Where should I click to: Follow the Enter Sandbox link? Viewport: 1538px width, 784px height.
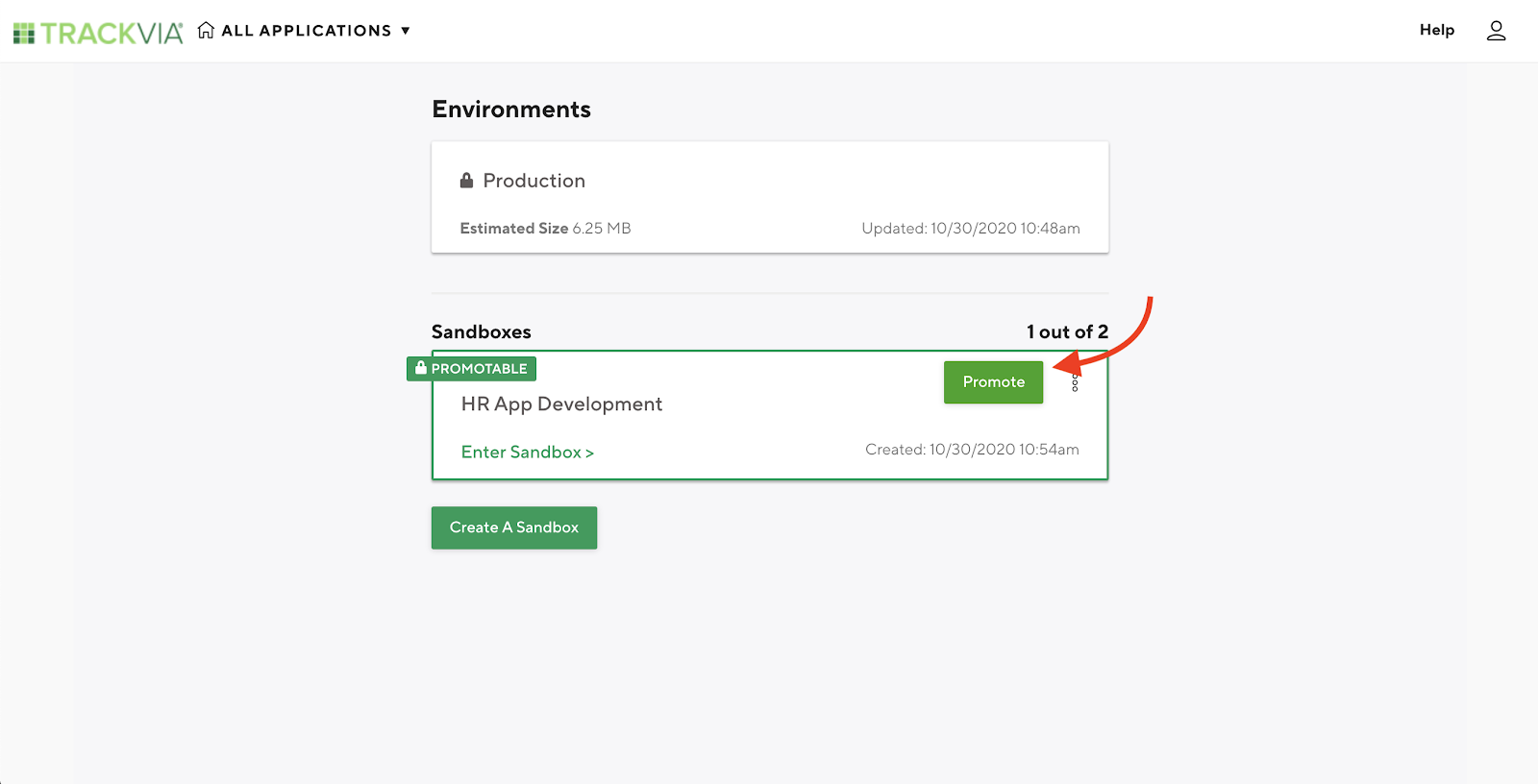click(x=527, y=453)
